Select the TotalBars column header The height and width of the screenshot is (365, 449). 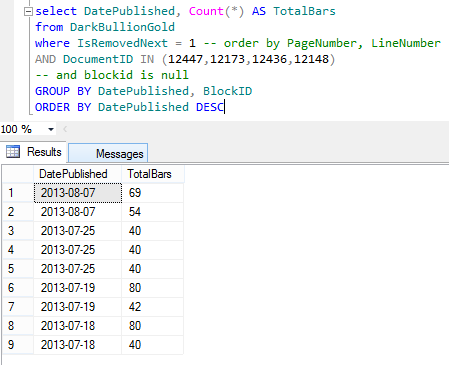pos(153,174)
